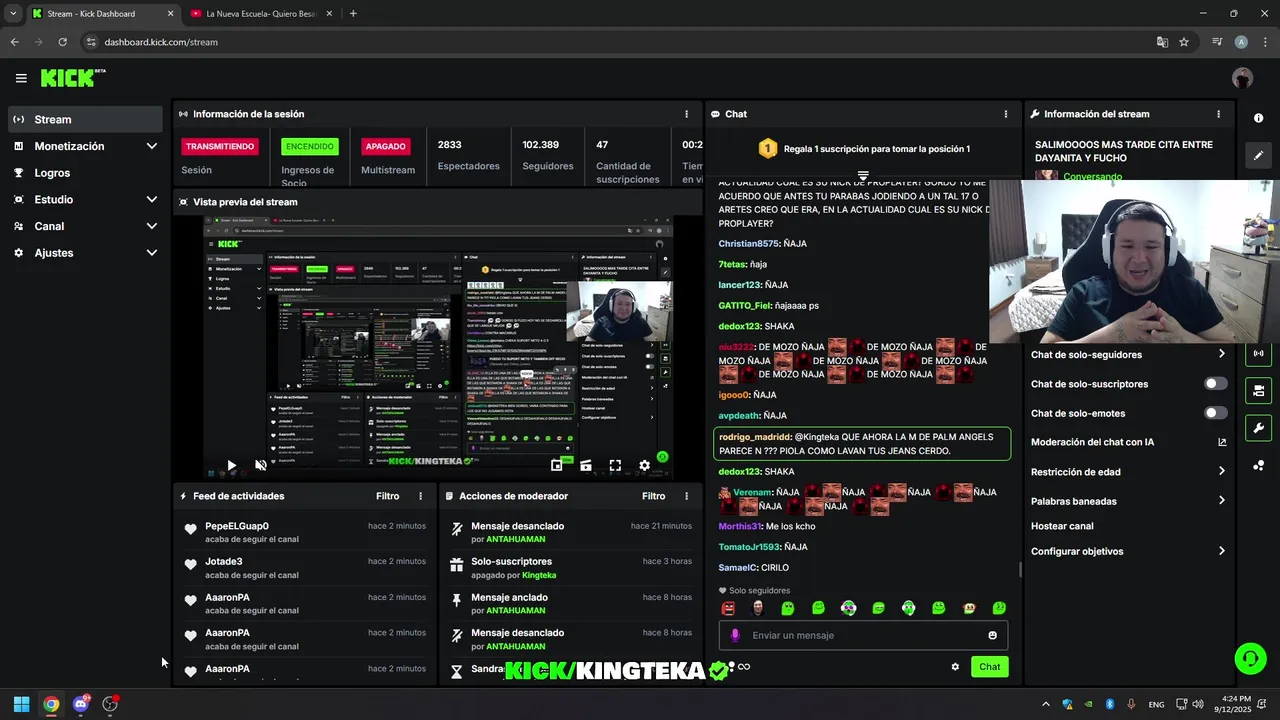Open Chrome from the taskbar
The width and height of the screenshot is (1280, 720).
[51, 704]
